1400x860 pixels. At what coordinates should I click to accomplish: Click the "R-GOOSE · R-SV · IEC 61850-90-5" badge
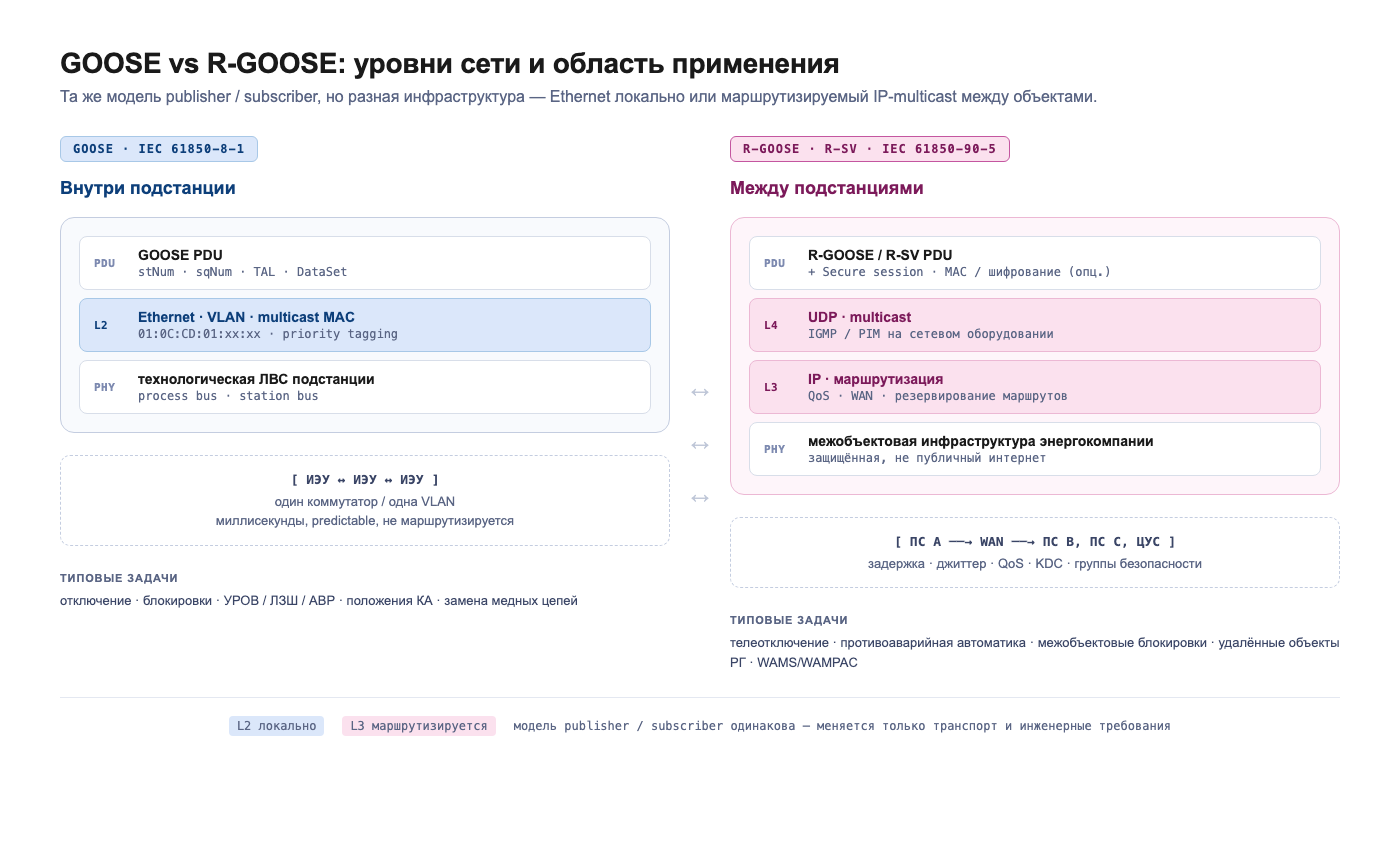[x=870, y=149]
